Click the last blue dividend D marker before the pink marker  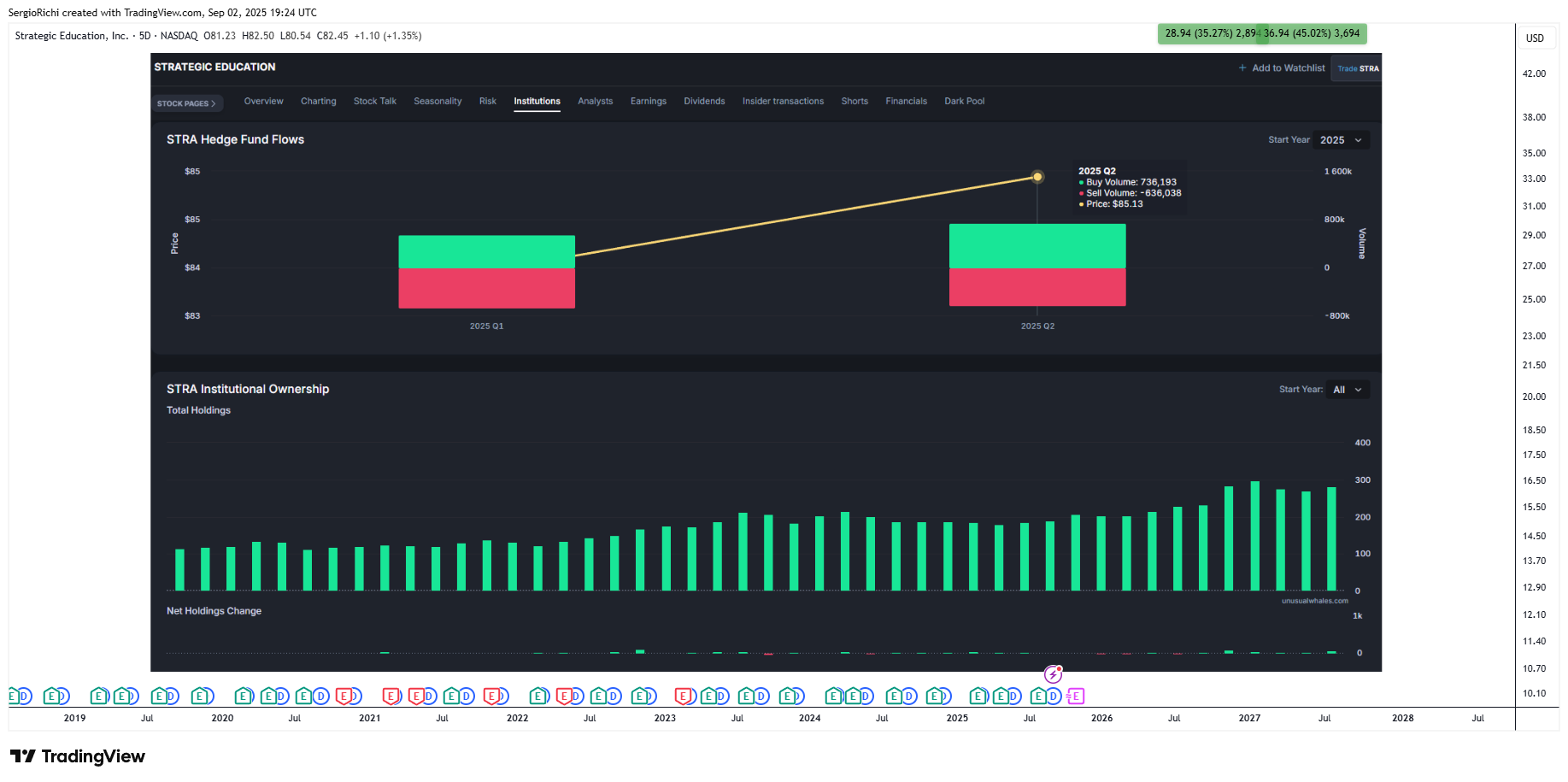[x=1053, y=697]
